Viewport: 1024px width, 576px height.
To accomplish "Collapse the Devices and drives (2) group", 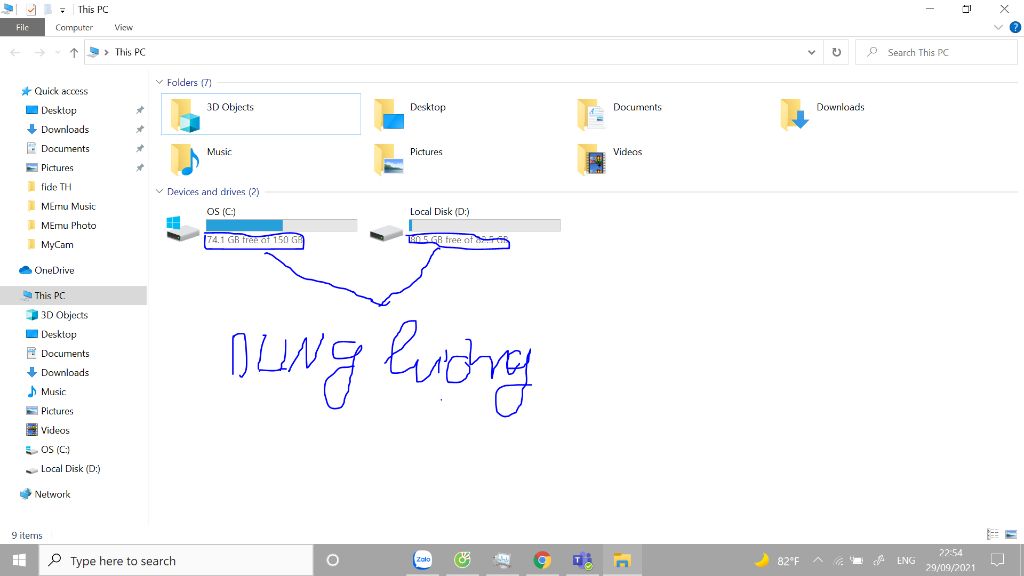I will coord(159,191).
